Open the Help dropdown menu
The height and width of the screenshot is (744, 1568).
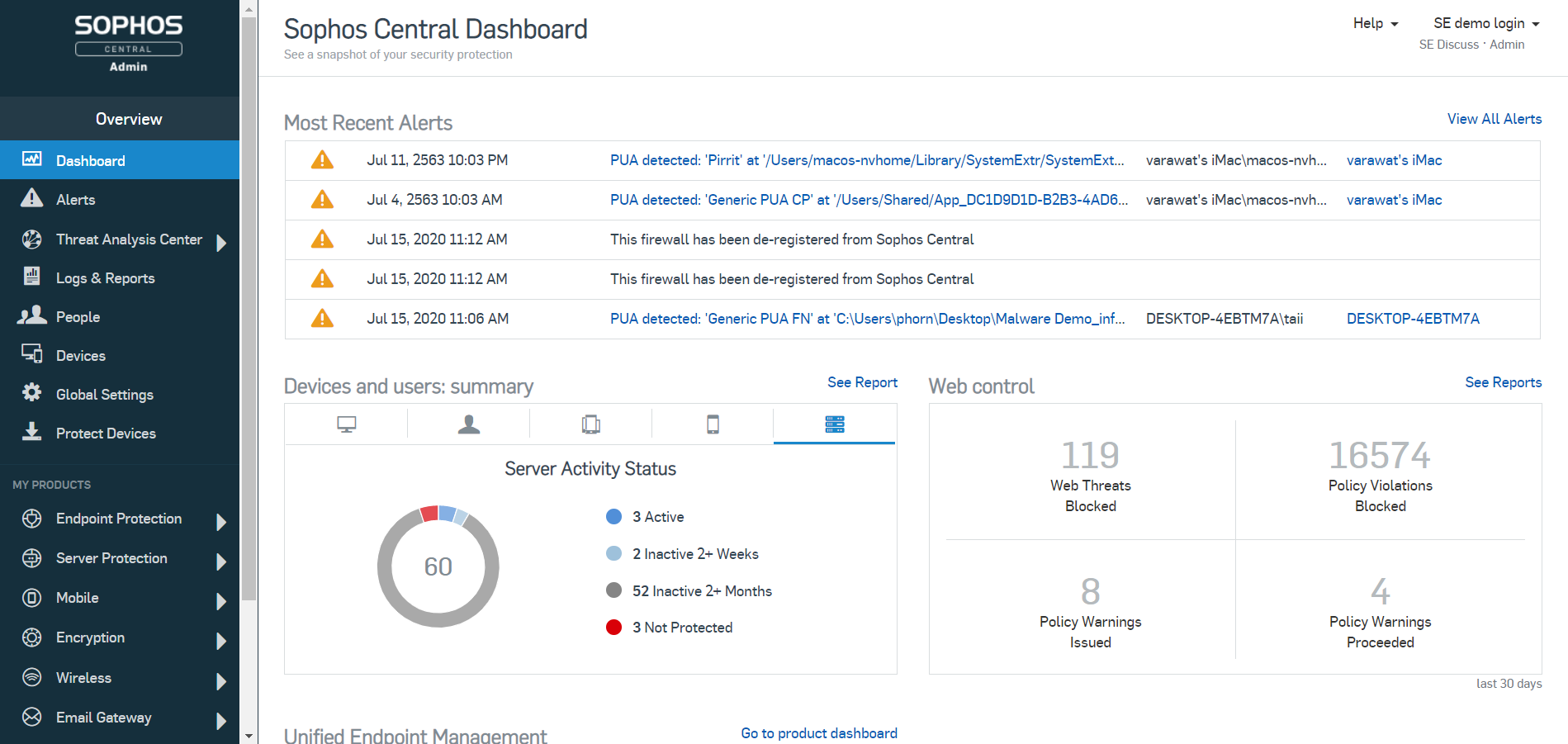(1375, 23)
